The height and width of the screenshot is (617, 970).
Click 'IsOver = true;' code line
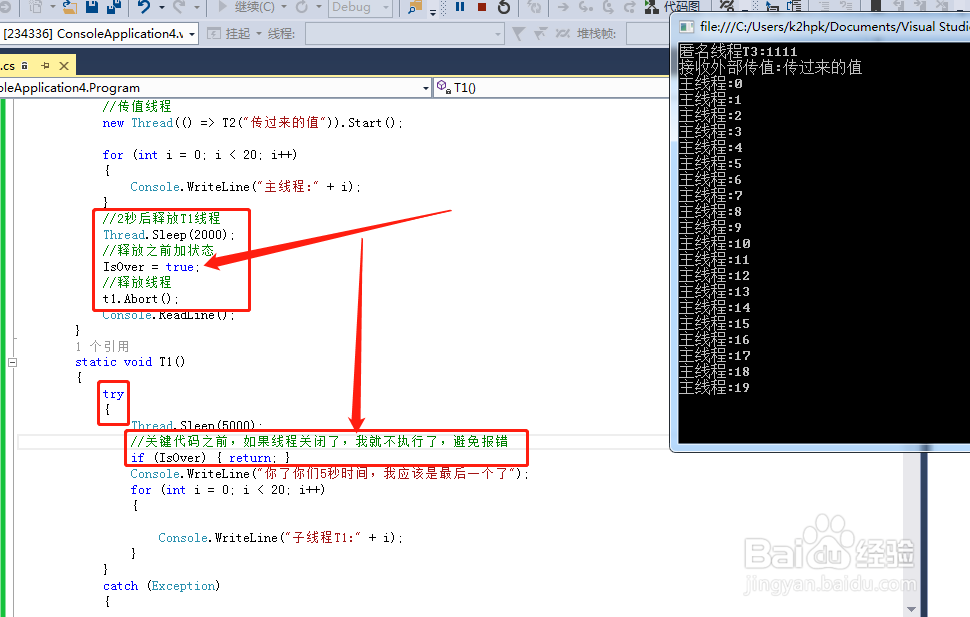[151, 267]
